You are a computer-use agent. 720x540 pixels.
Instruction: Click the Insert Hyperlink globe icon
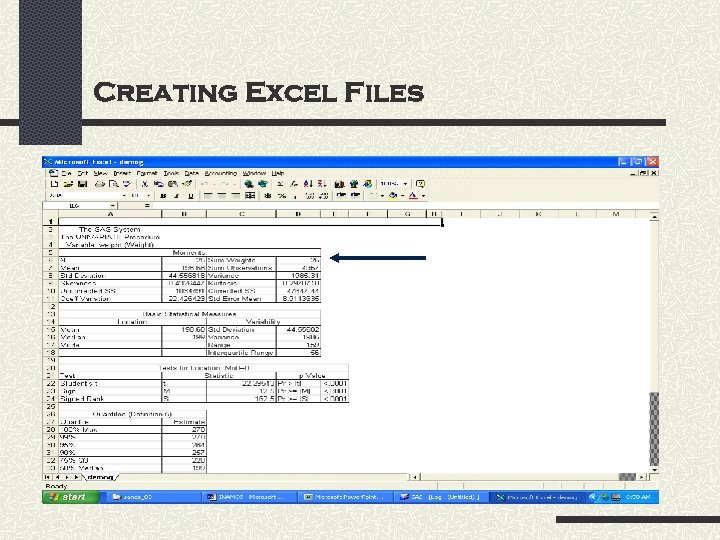coord(249,184)
